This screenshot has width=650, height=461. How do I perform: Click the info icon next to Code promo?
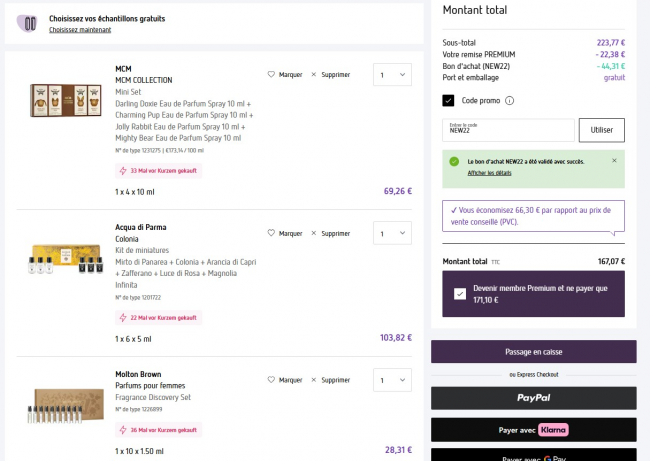tap(510, 100)
